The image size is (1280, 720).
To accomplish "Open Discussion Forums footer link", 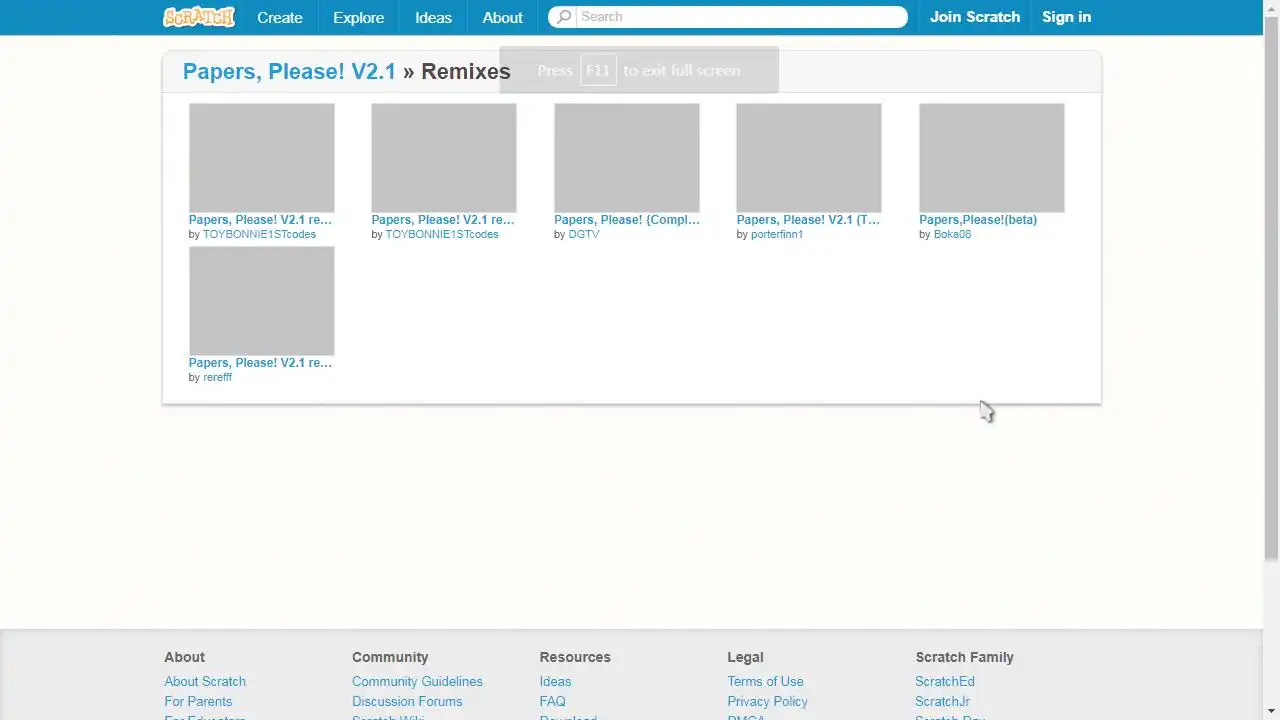I will click(407, 702).
